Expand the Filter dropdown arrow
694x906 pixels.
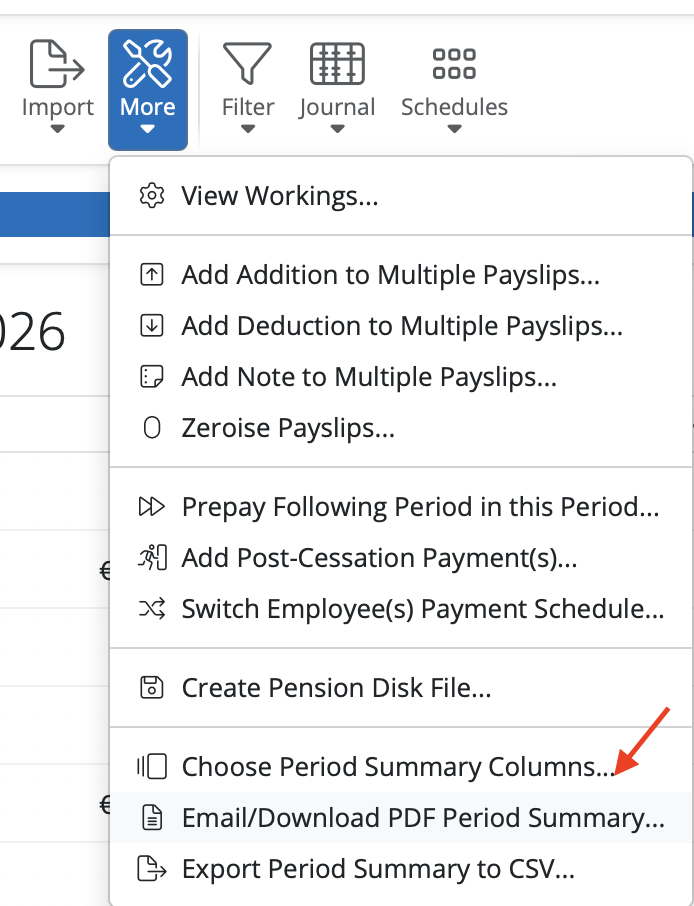(x=247, y=129)
